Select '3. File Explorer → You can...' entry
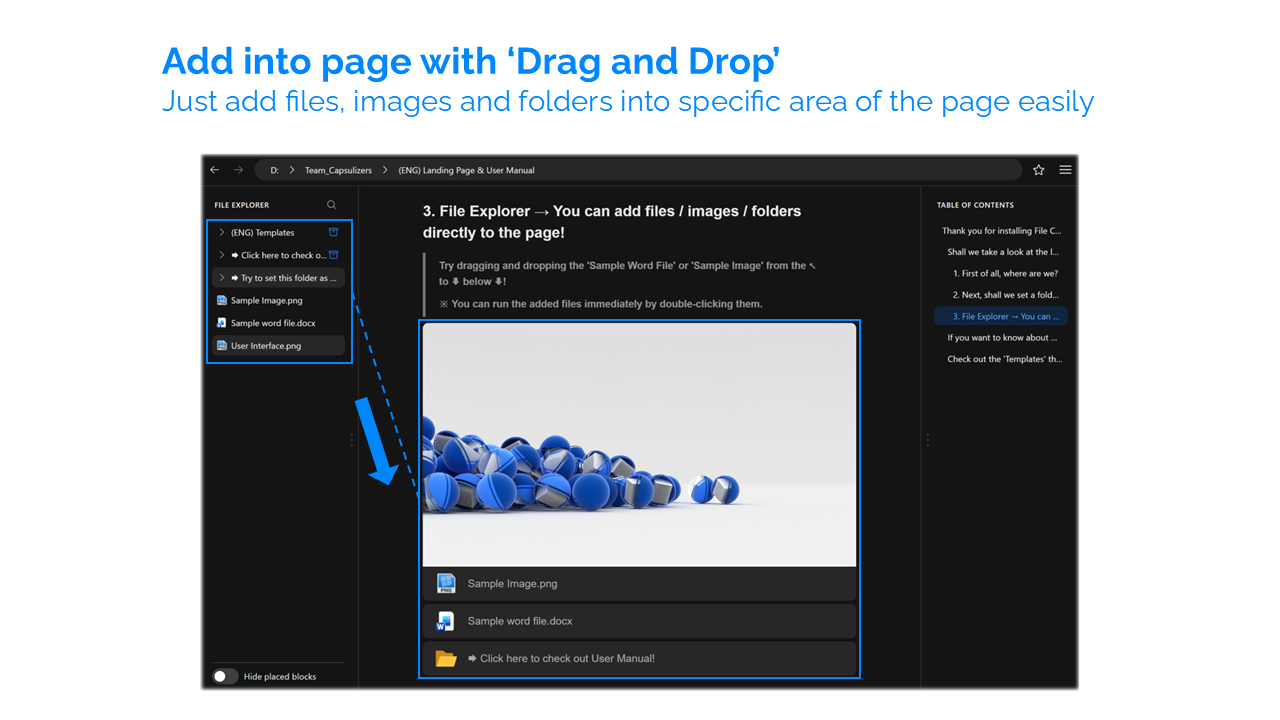Image resolution: width=1280 pixels, height=720 pixels. [x=1001, y=316]
